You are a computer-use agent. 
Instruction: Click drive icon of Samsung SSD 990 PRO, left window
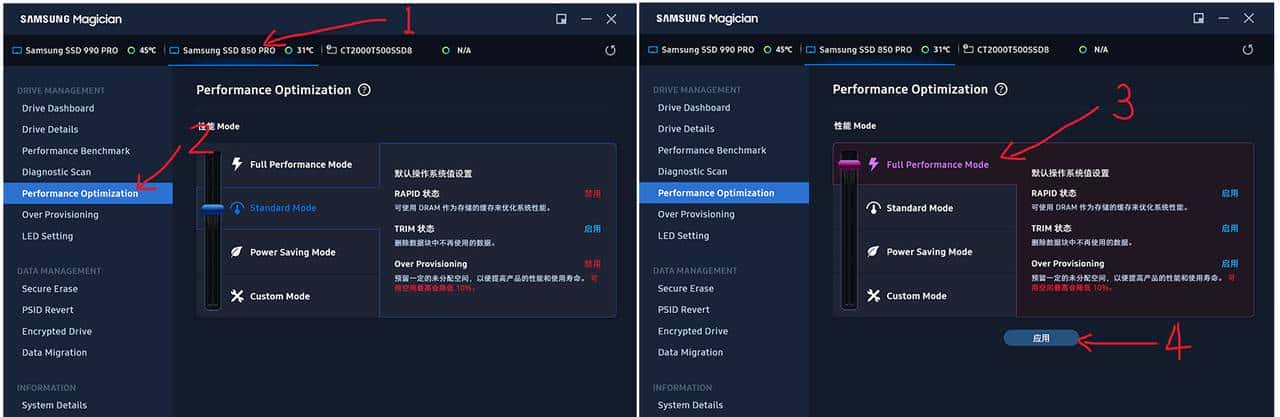(17, 50)
